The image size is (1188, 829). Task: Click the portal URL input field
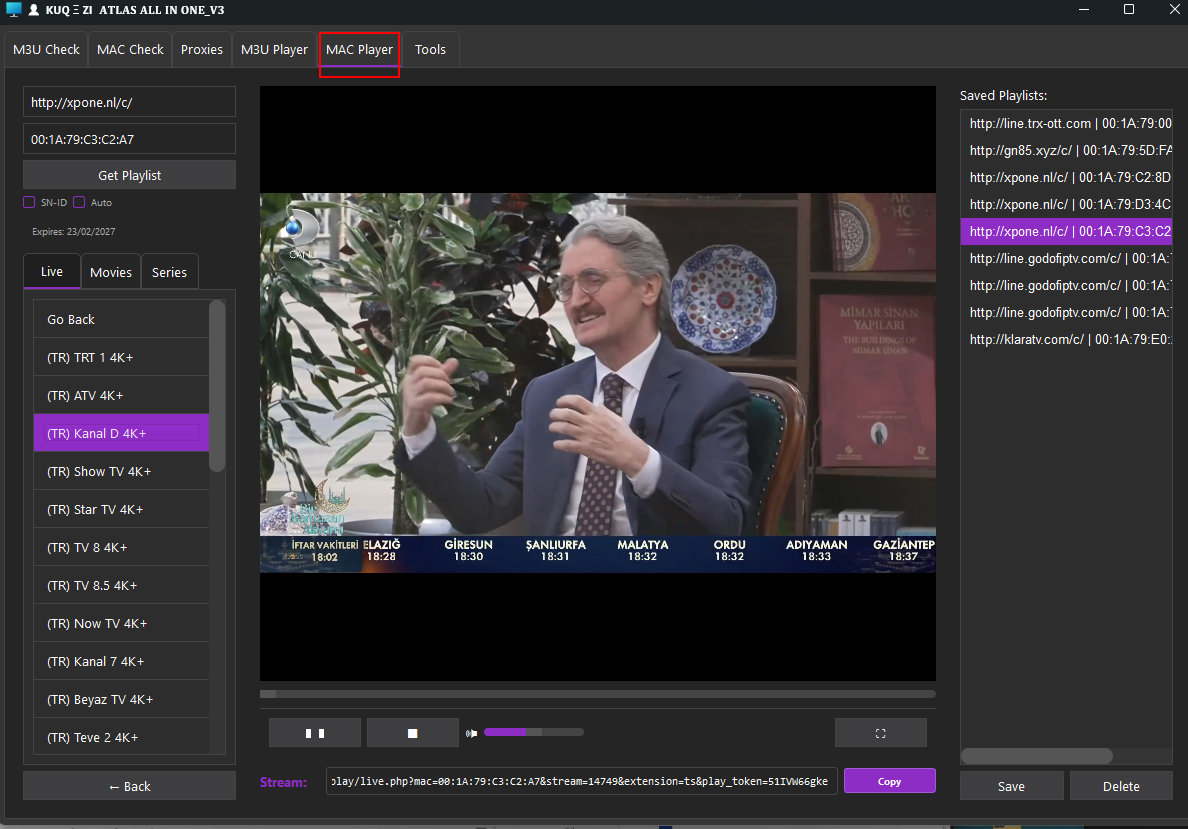pos(130,102)
